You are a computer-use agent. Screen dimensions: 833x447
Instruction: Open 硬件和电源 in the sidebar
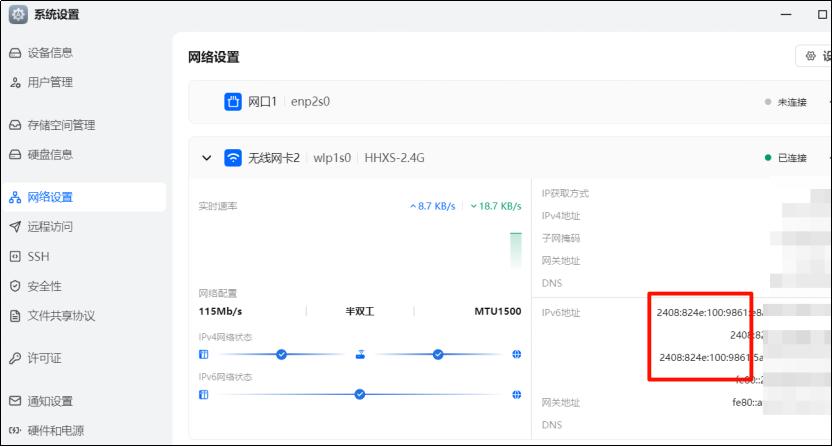(x=56, y=431)
